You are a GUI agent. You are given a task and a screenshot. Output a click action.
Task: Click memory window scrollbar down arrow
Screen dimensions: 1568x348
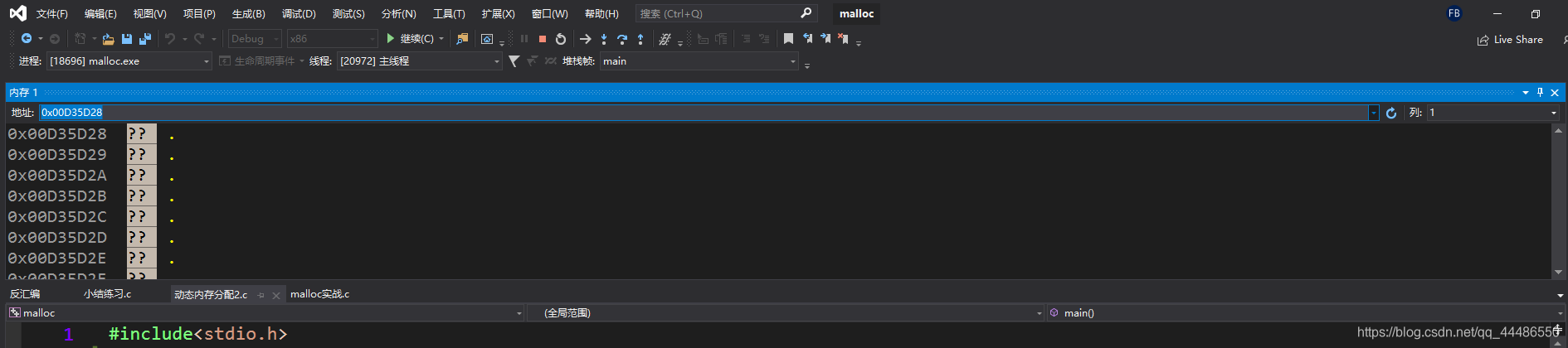(x=1558, y=272)
